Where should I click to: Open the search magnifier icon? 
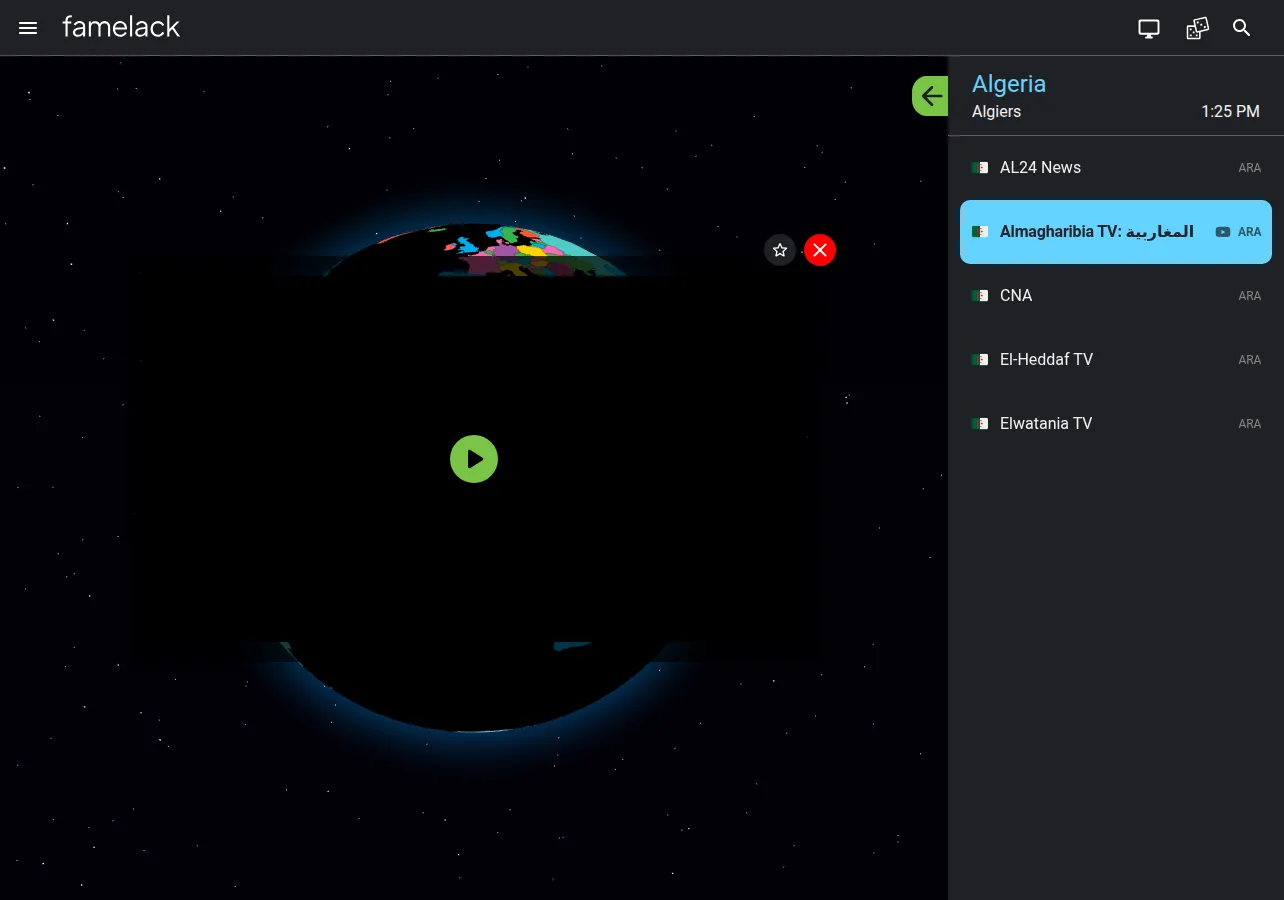(x=1242, y=28)
